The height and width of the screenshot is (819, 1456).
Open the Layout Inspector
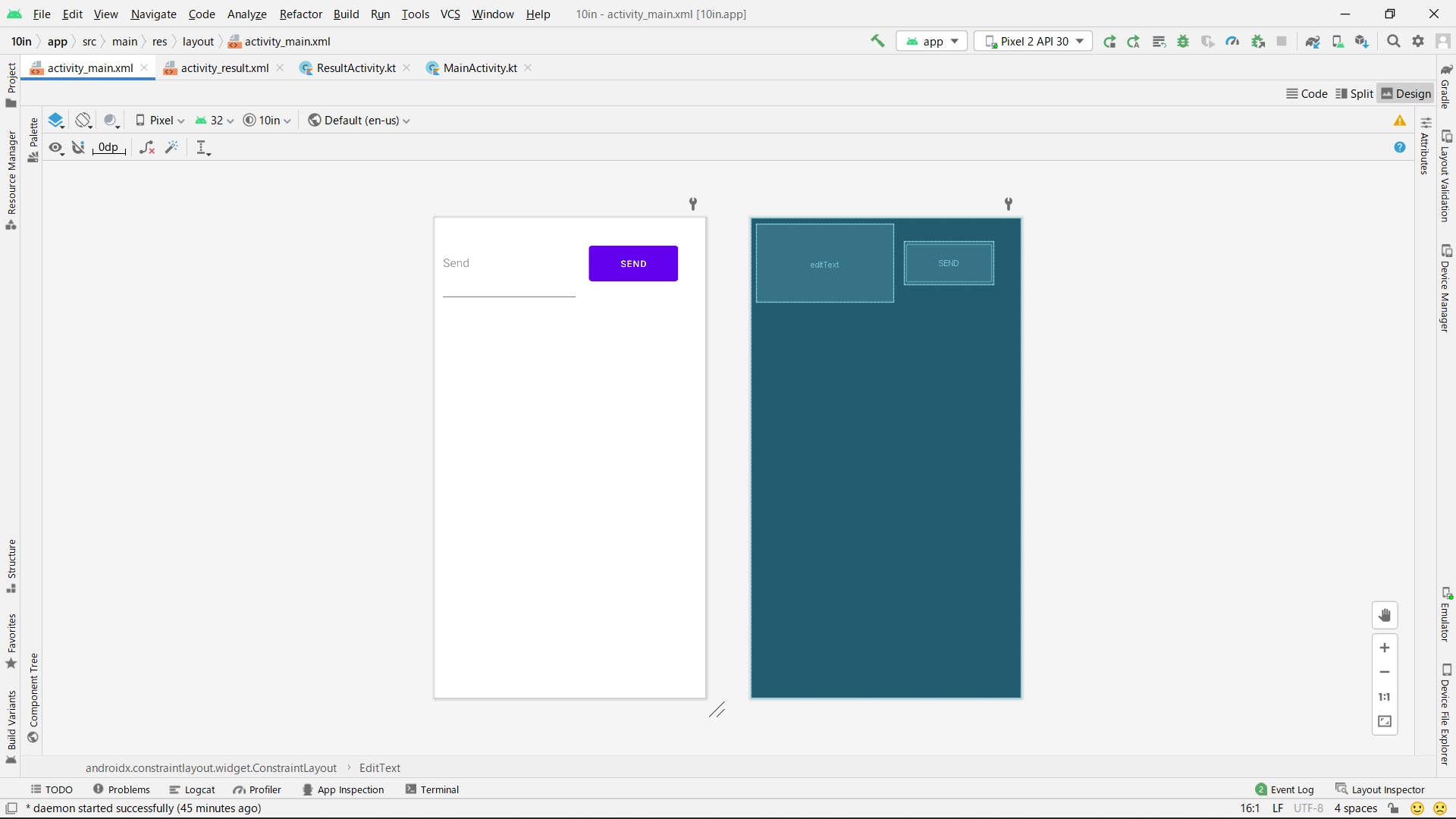click(x=1380, y=789)
